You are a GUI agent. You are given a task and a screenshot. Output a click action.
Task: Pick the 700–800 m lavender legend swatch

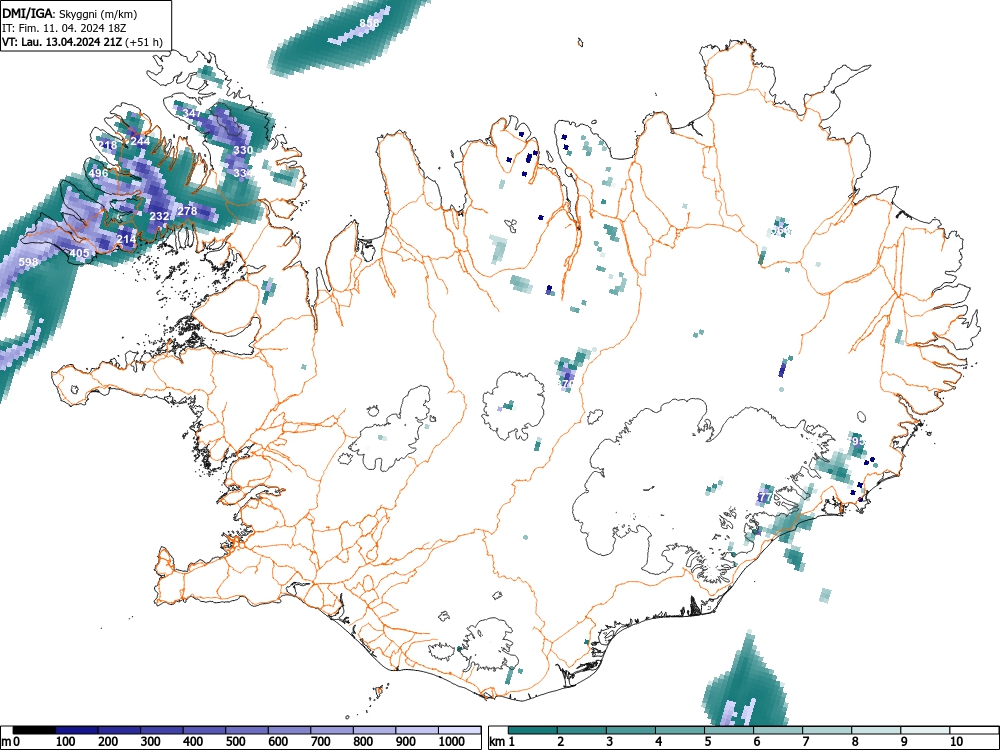332,730
